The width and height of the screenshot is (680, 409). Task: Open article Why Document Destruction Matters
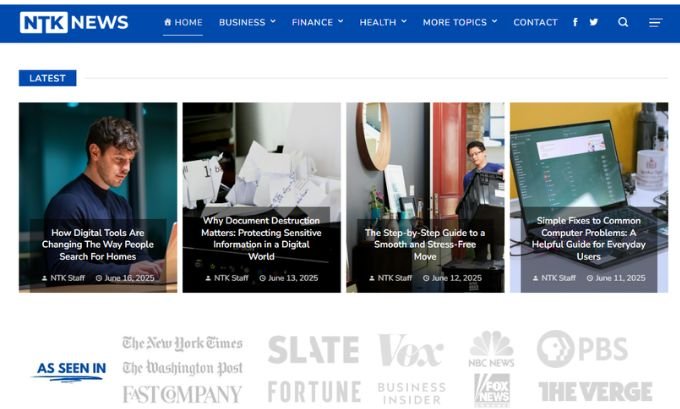pos(262,239)
